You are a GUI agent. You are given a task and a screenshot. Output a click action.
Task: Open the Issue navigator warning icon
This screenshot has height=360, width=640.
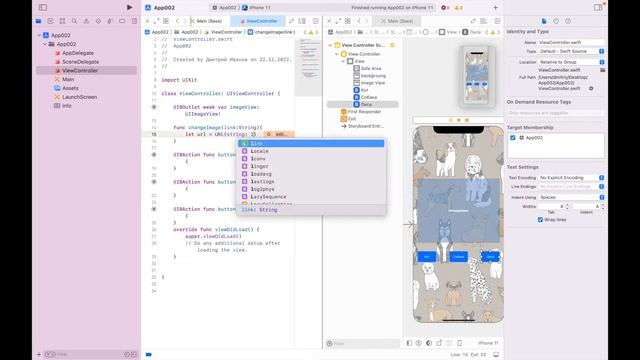click(x=86, y=21)
